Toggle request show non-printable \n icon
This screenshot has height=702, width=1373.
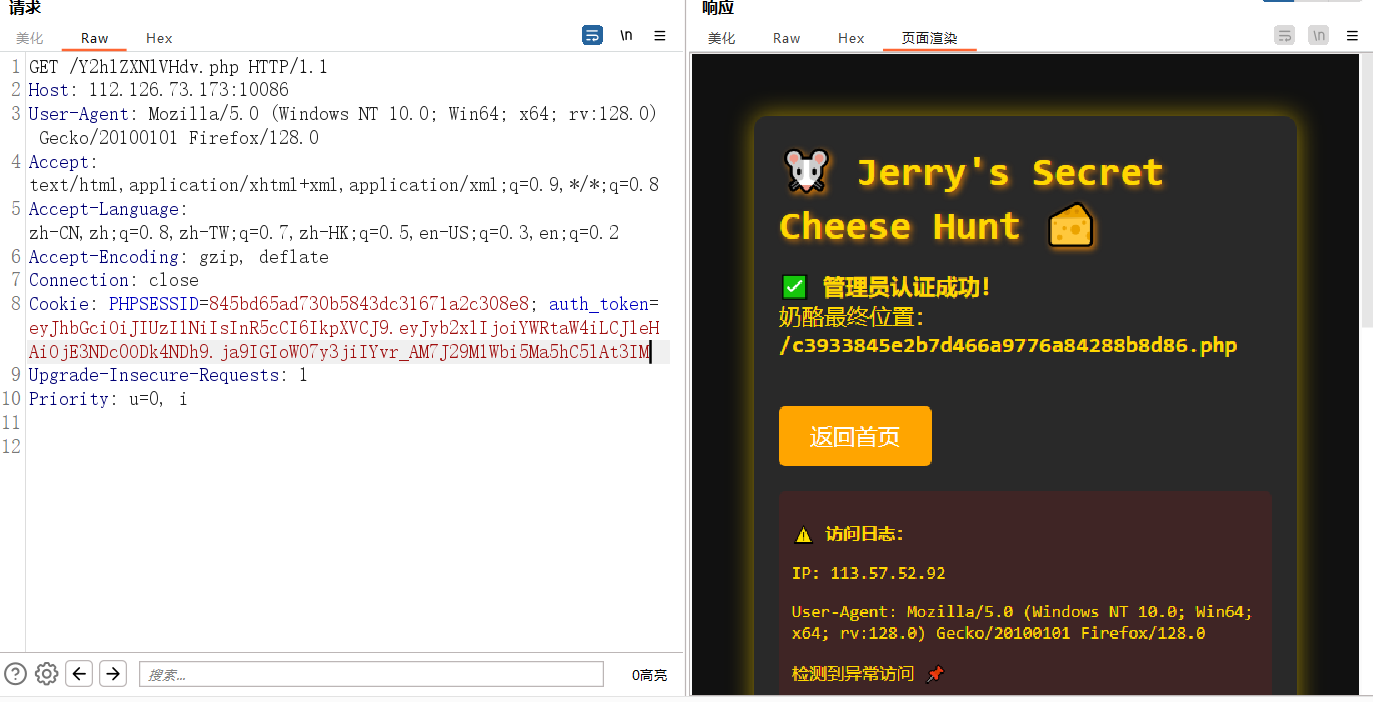pos(626,35)
